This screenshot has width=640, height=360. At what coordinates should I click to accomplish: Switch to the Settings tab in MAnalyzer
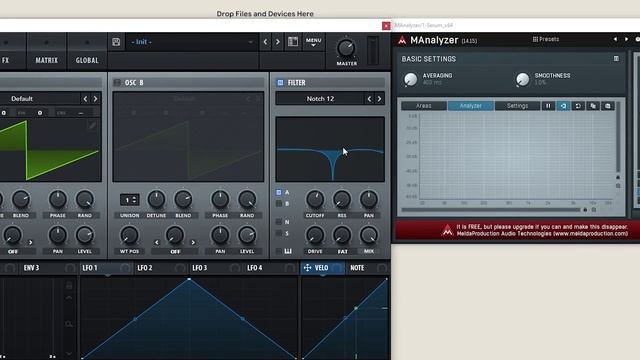[x=517, y=106]
